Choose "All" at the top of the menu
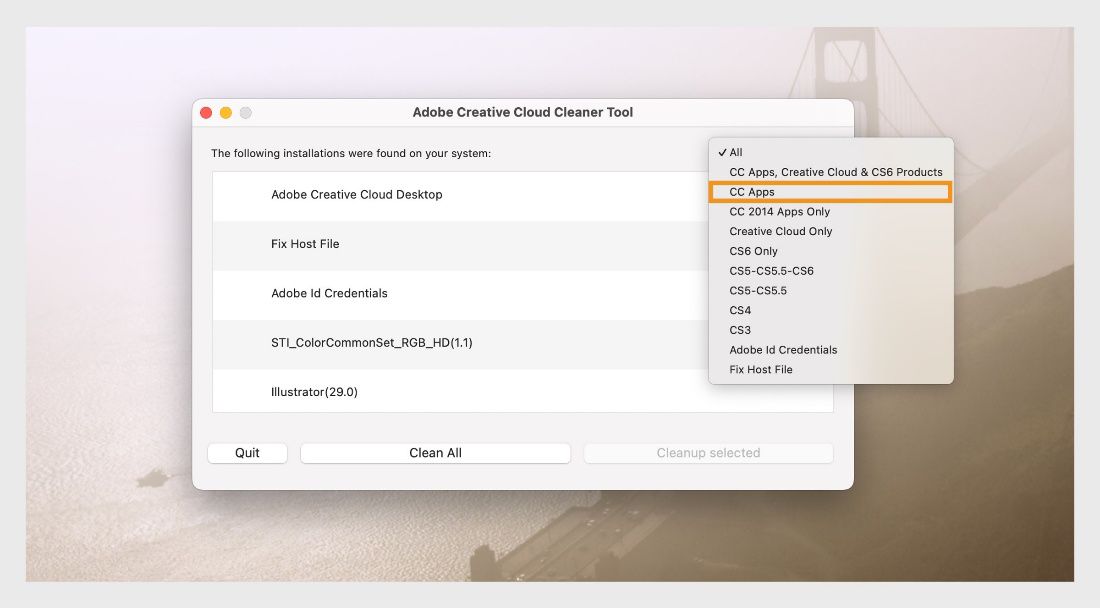Image resolution: width=1100 pixels, height=608 pixels. (736, 152)
